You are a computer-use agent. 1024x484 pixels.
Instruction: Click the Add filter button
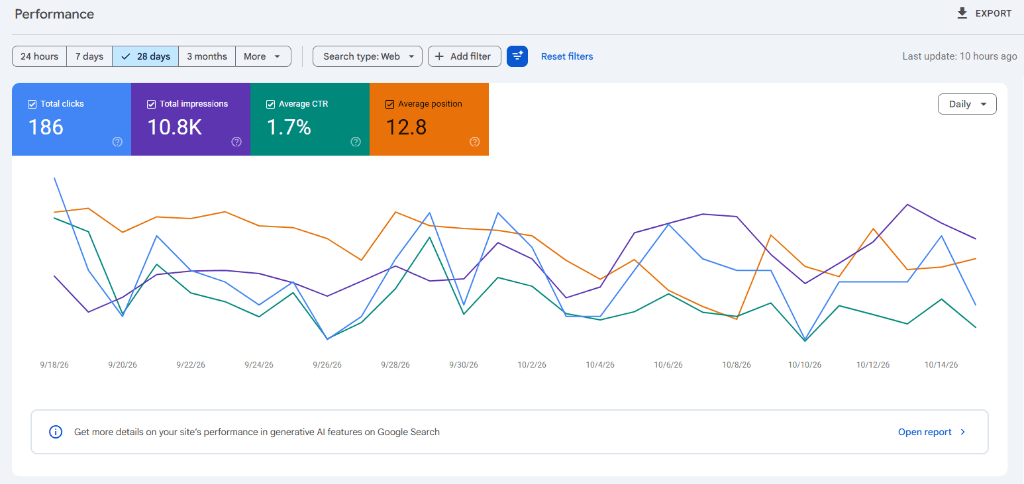tap(464, 56)
